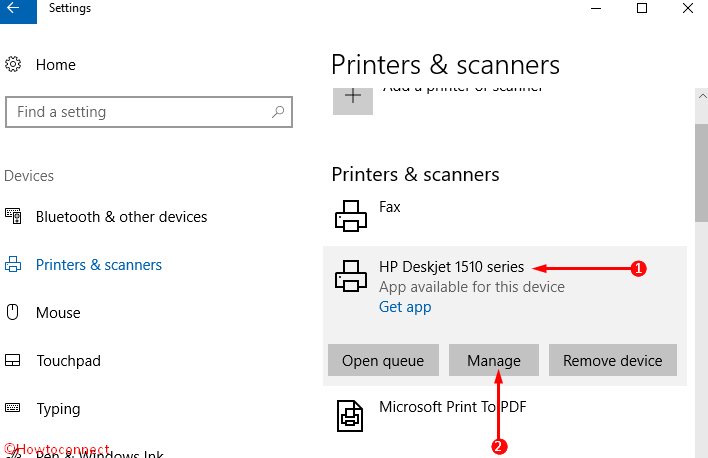The height and width of the screenshot is (458, 708).
Task: Close the Settings window
Action: pyautogui.click(x=688, y=9)
